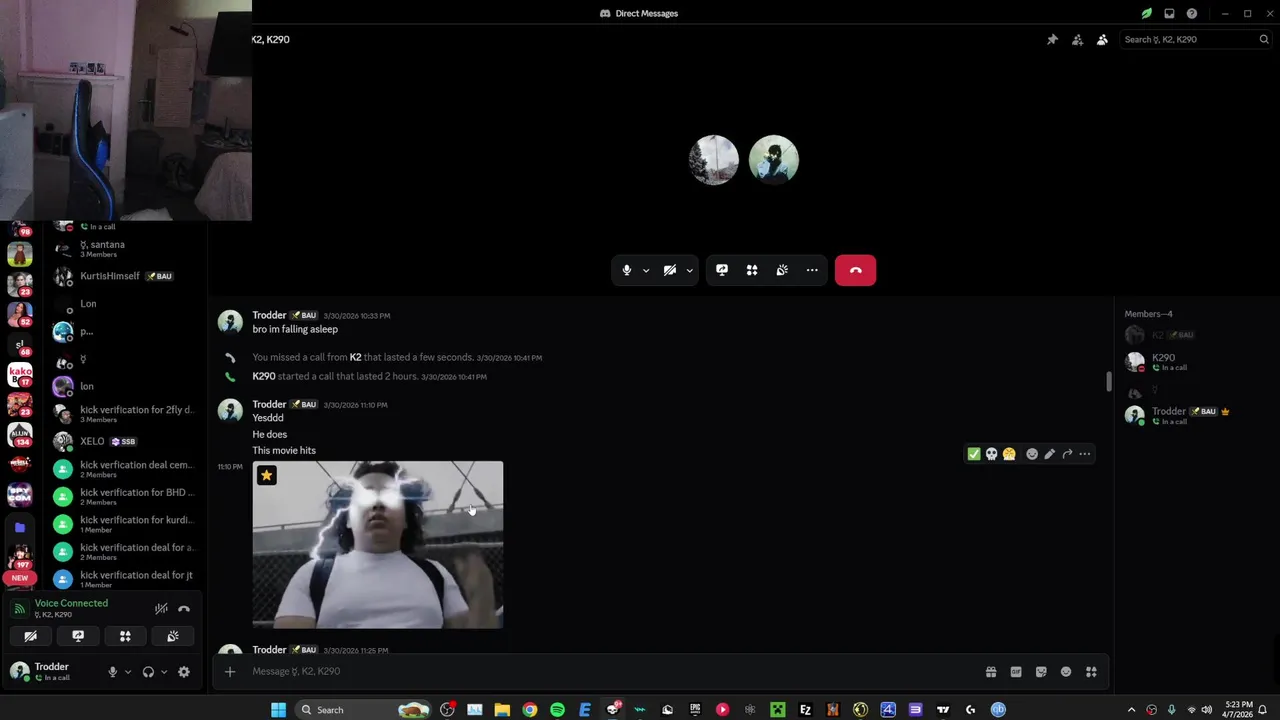Toggle the member list panel
The width and height of the screenshot is (1280, 720).
pyautogui.click(x=1102, y=39)
